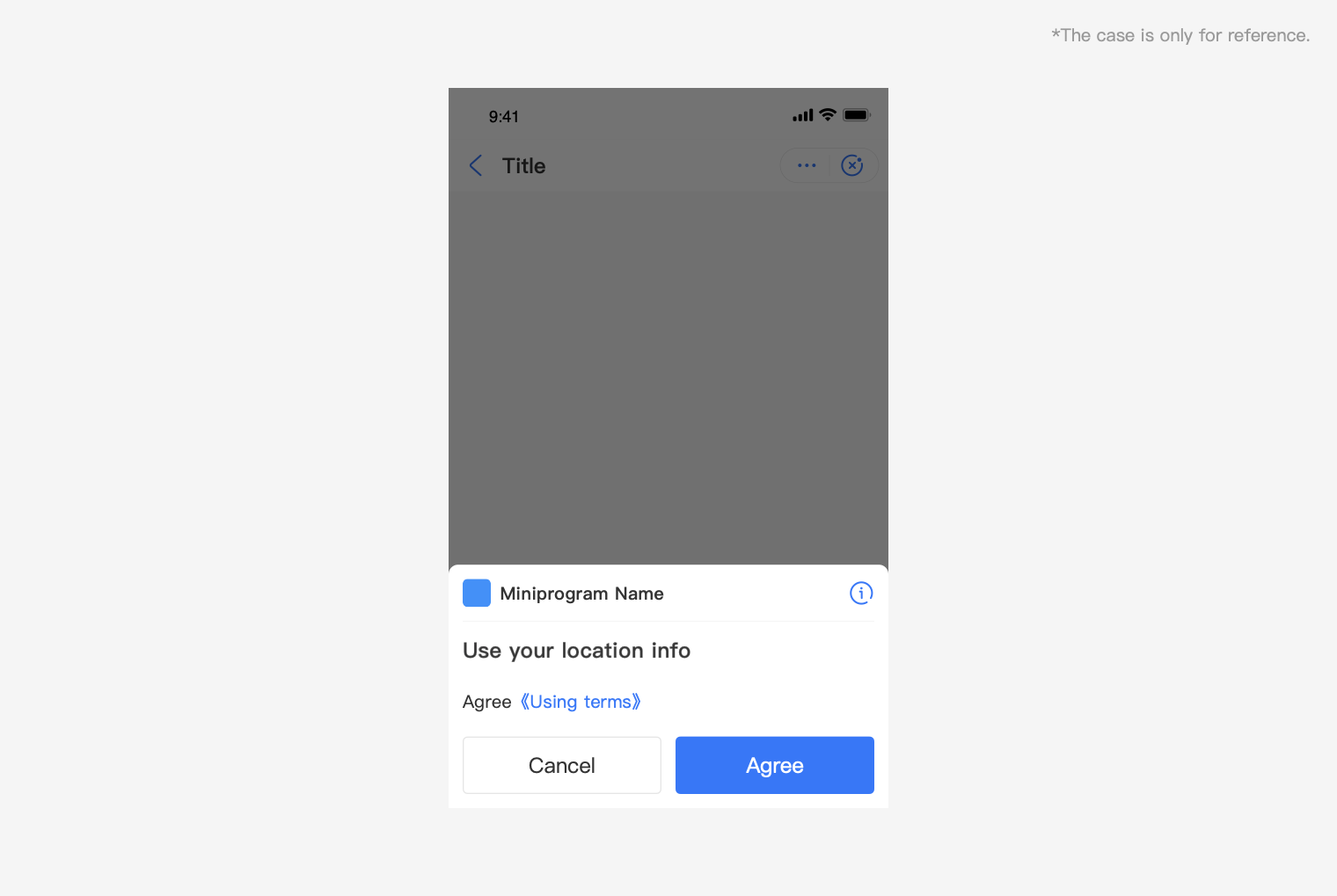Close the miniprogram with the circled X icon
This screenshot has height=896, width=1337.
(x=852, y=165)
